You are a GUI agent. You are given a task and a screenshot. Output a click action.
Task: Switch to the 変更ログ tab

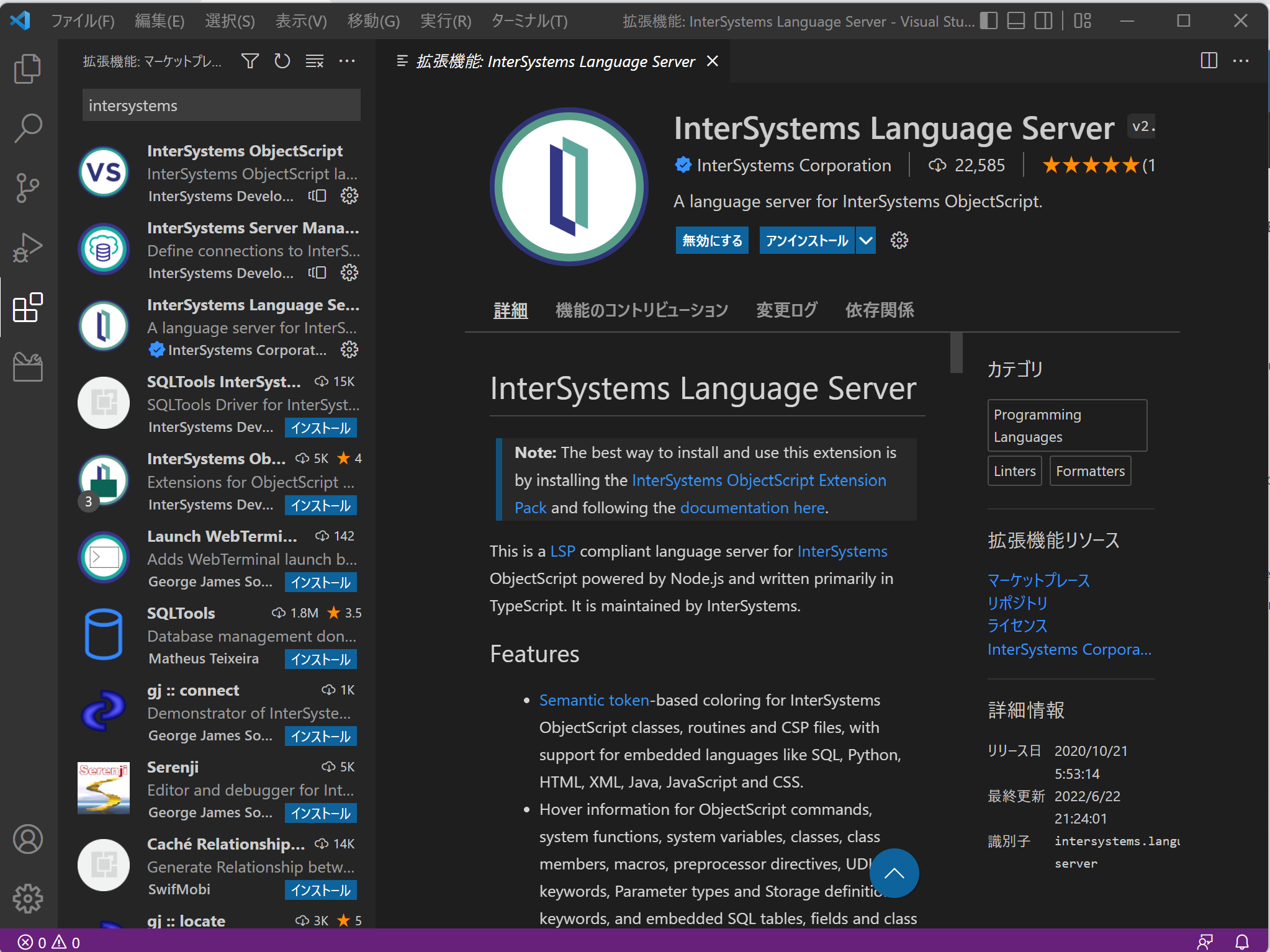[786, 310]
